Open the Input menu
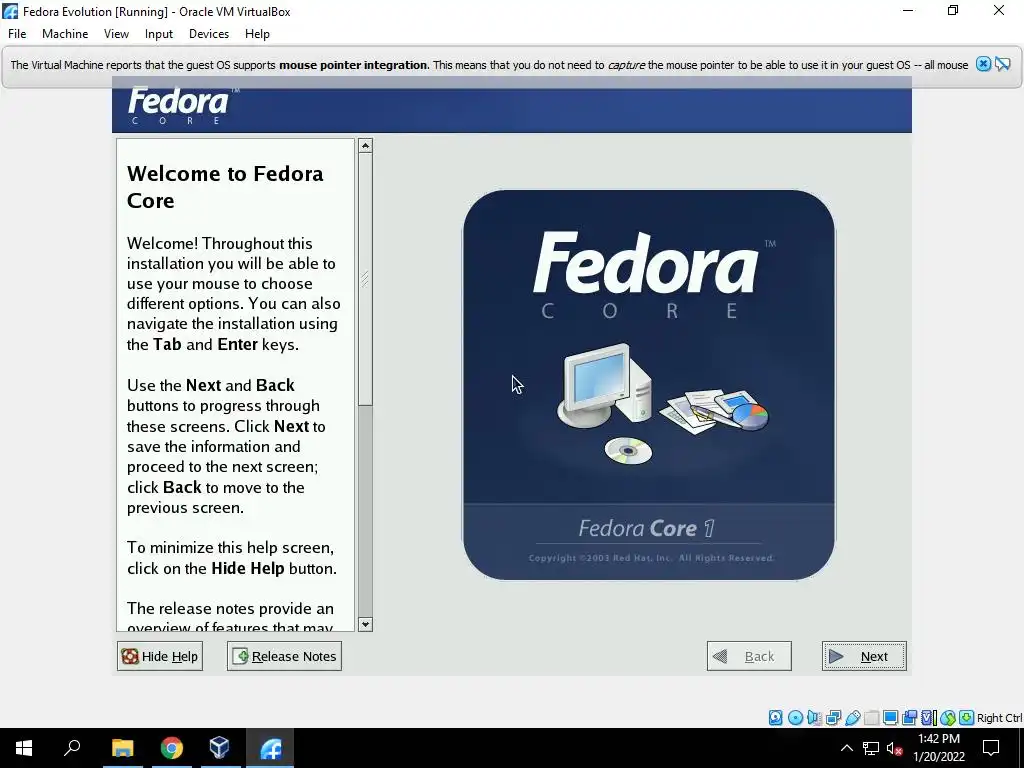 click(x=159, y=34)
